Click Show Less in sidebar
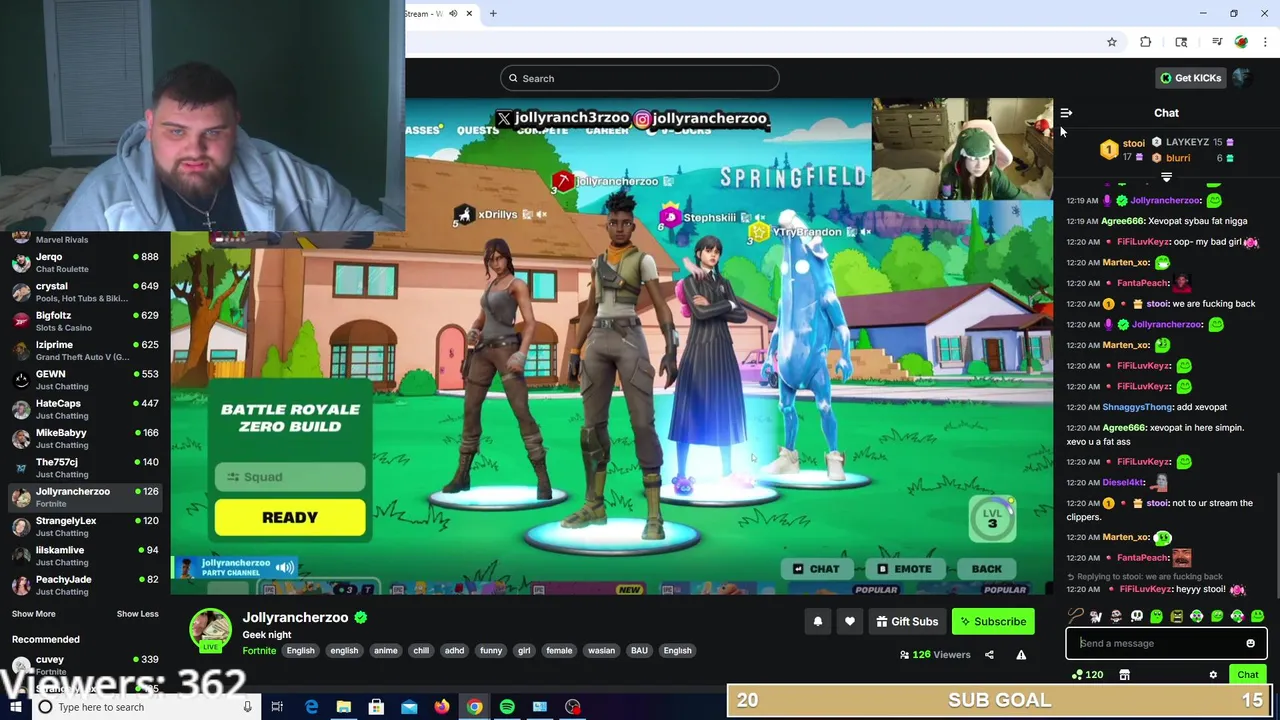1280x720 pixels. 137,614
